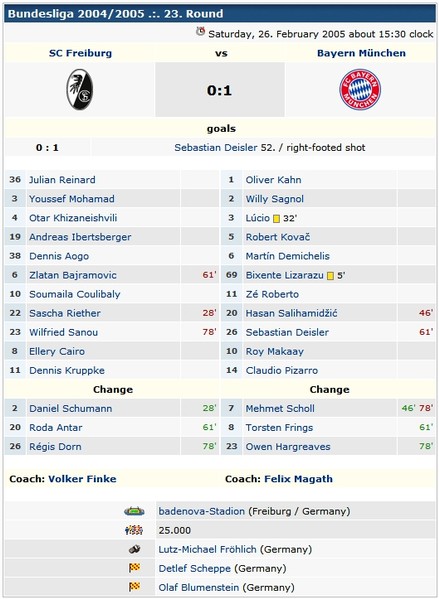Open Julian Reinard's player page
439x599 pixels.
(62, 180)
